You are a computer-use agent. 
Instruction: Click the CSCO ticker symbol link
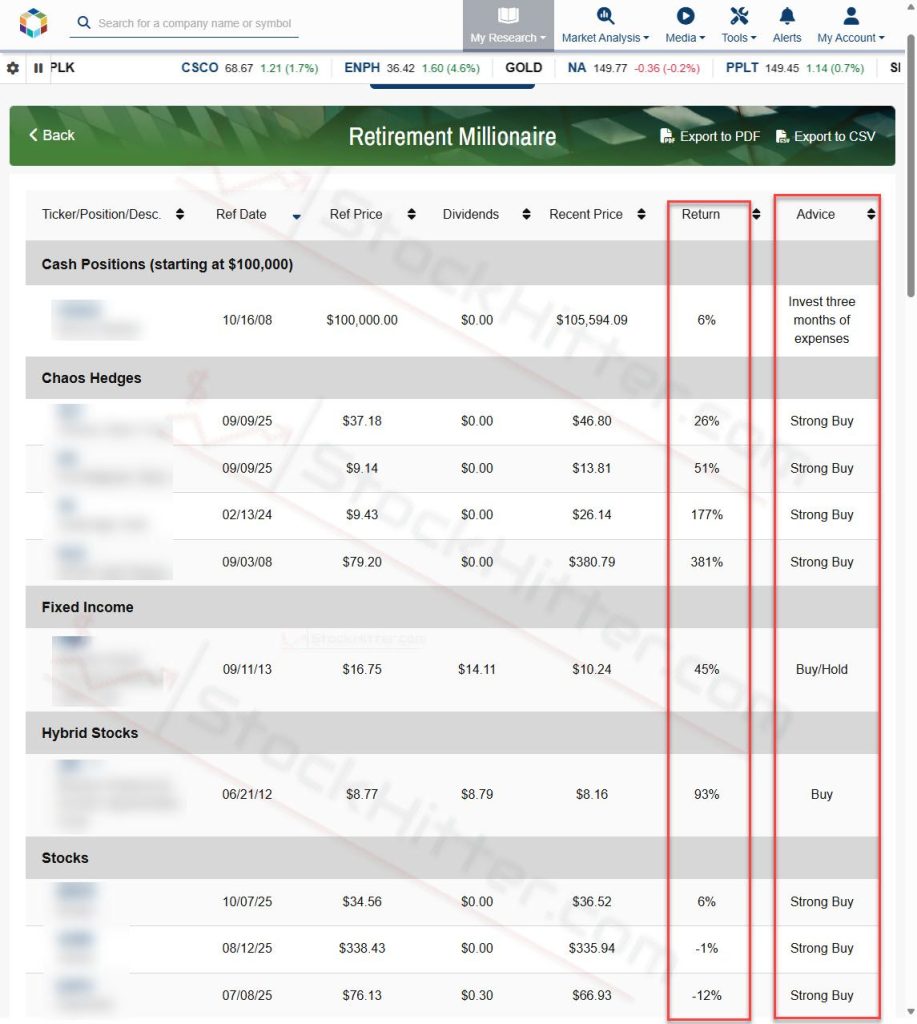pos(198,67)
